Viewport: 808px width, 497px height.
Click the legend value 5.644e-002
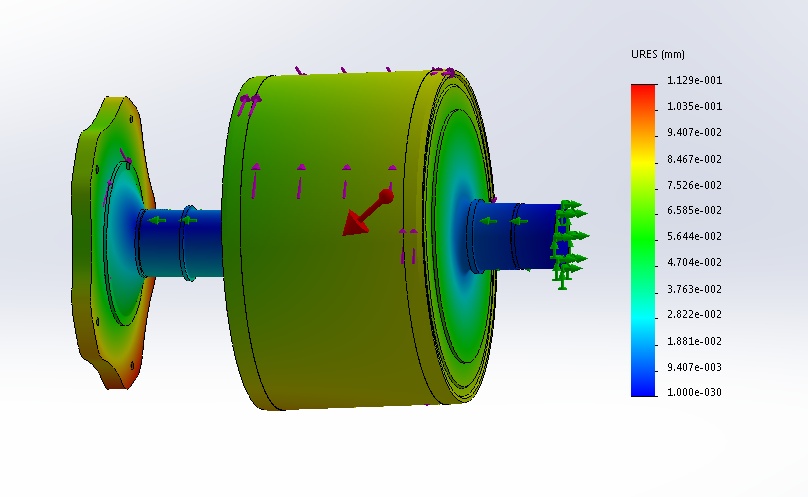[694, 236]
